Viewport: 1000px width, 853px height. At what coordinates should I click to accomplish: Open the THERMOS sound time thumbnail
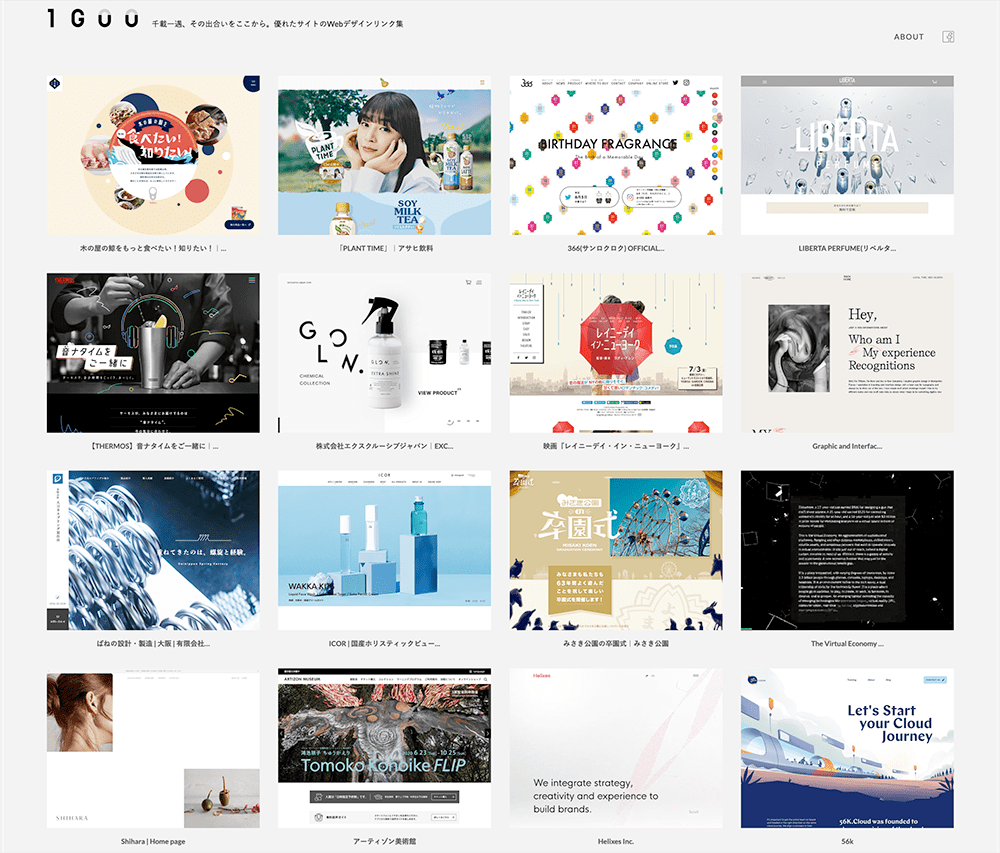click(x=153, y=353)
